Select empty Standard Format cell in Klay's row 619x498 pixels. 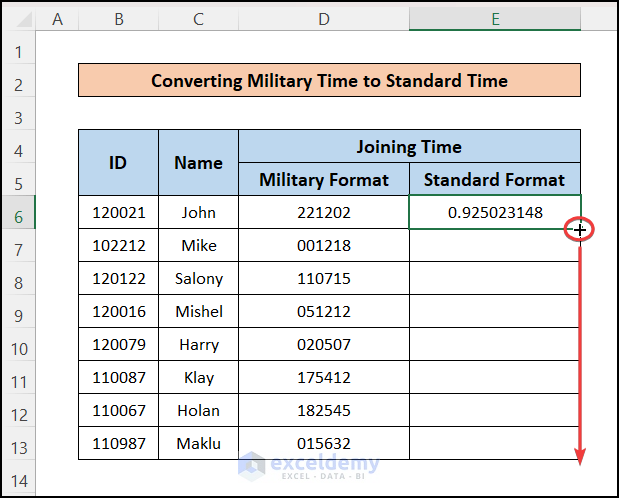495,377
